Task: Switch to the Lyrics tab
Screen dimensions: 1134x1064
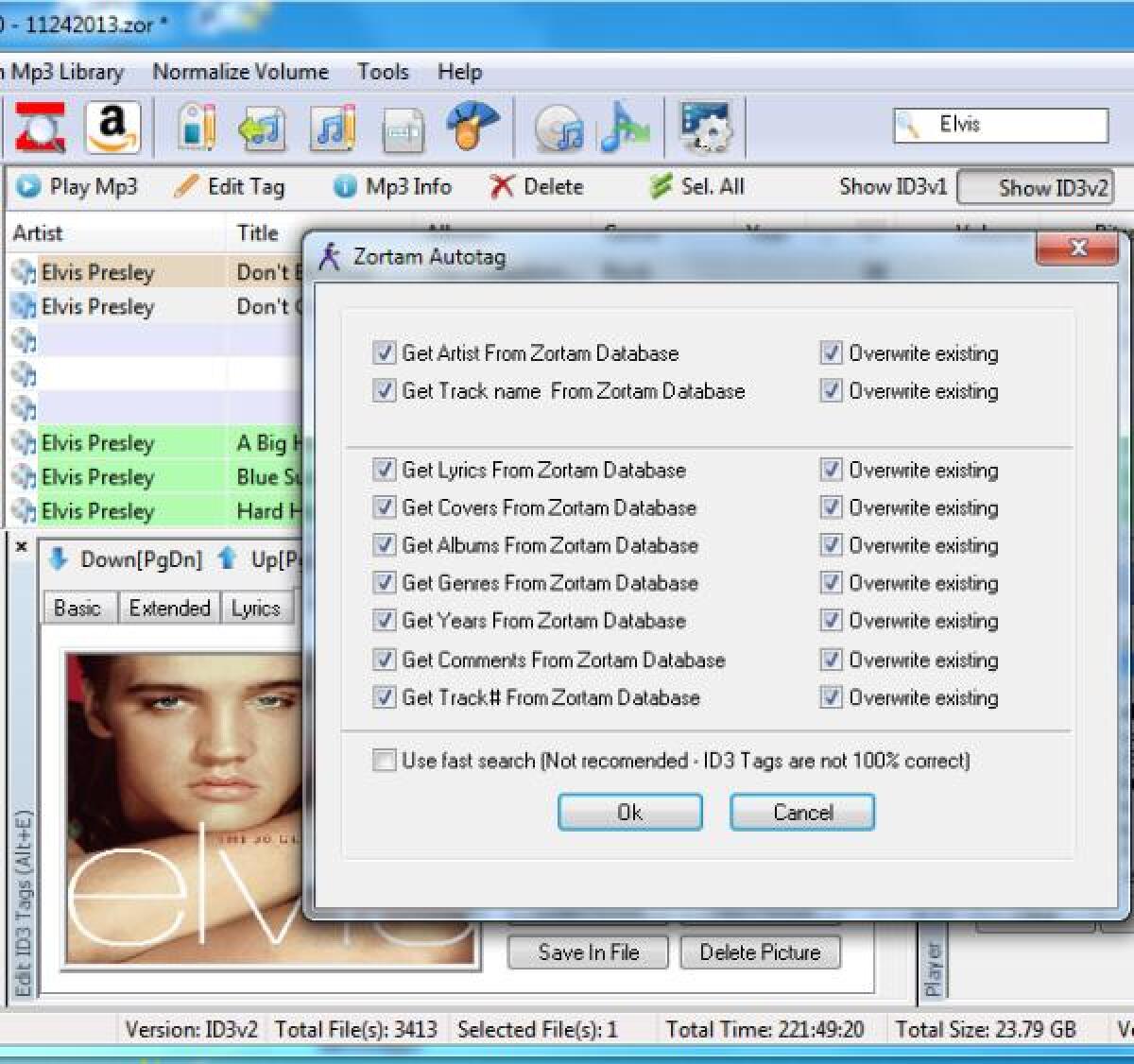Action: pyautogui.click(x=256, y=608)
